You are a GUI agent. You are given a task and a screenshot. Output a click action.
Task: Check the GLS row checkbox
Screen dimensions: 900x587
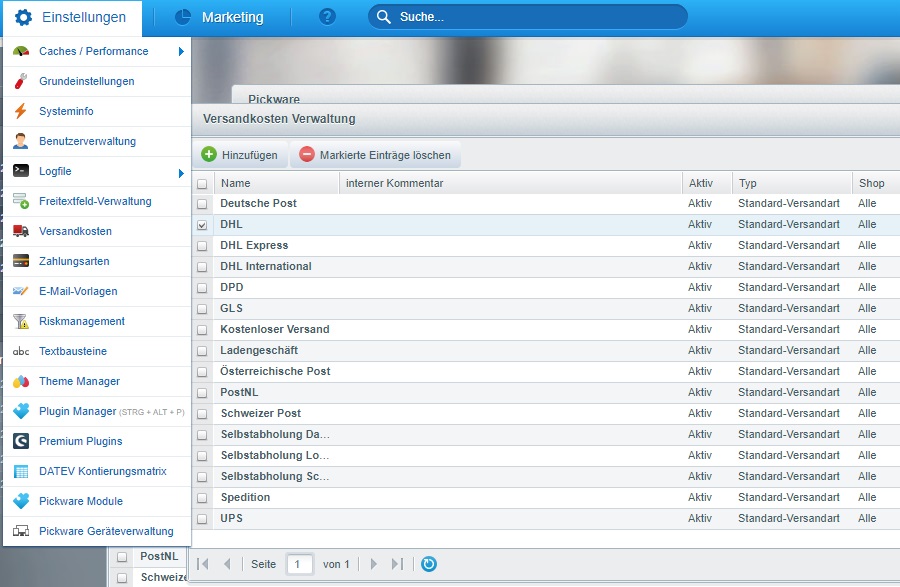click(x=202, y=309)
